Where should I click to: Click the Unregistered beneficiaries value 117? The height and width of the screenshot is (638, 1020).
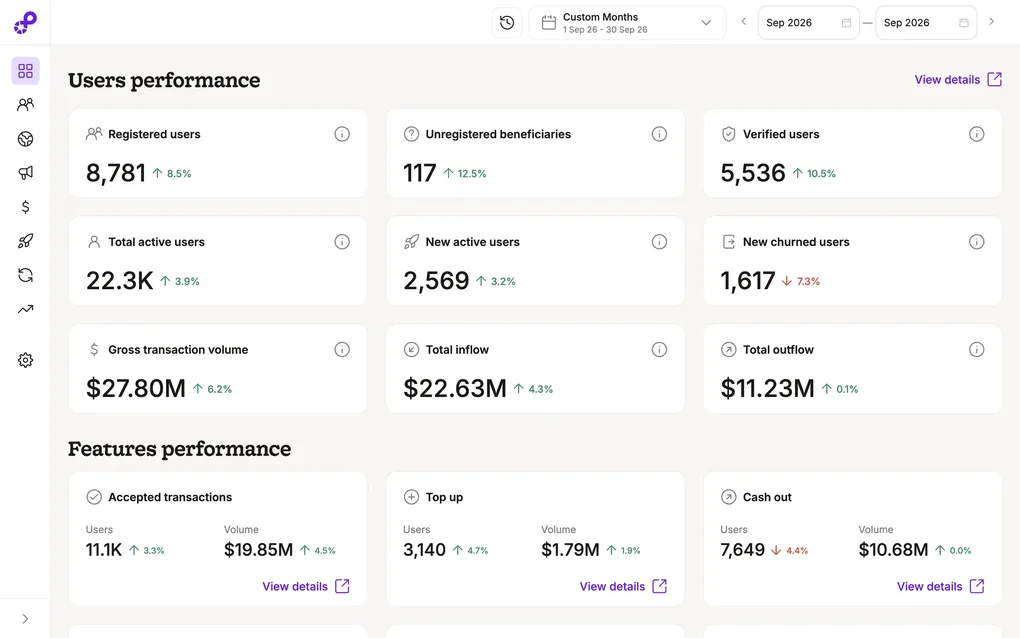420,173
